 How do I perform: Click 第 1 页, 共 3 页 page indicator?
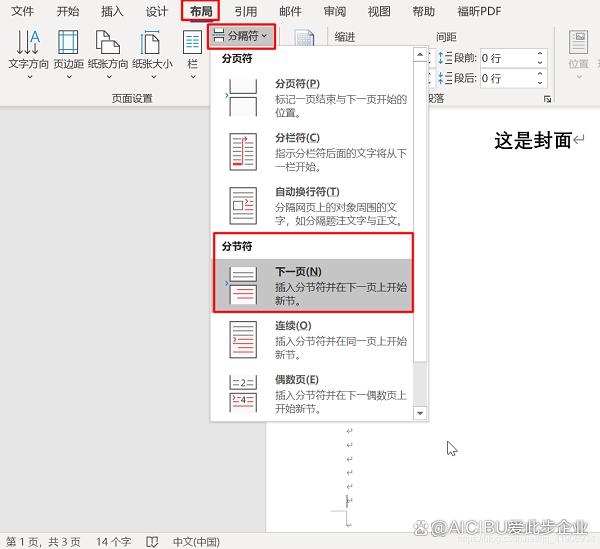click(x=43, y=542)
